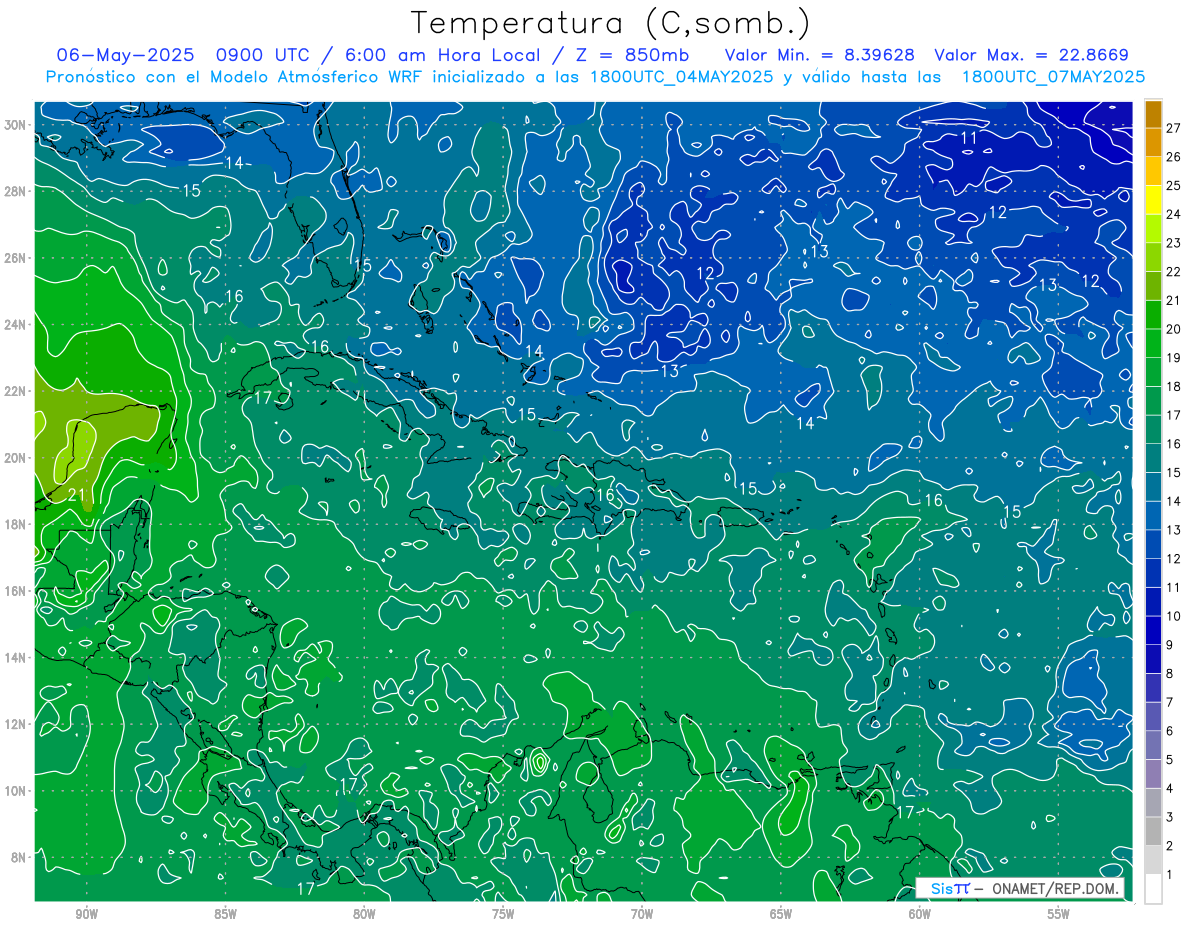Click the valid-until time "1800UTC_07MAY2025"
The width and height of the screenshot is (1200, 927).
click(1053, 76)
